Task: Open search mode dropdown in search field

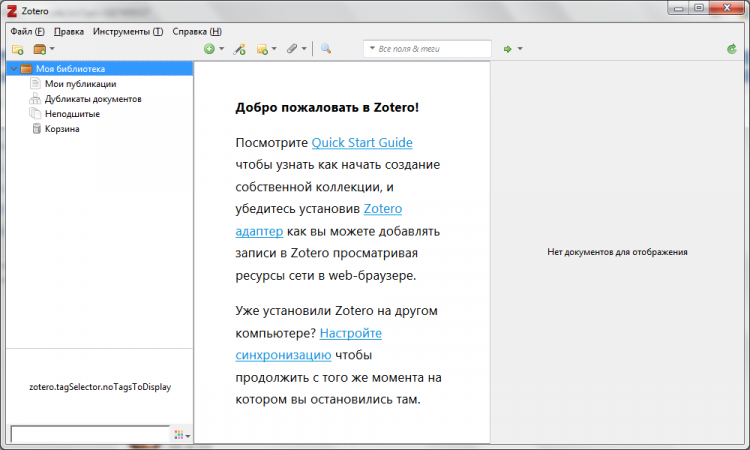Action: [372, 49]
